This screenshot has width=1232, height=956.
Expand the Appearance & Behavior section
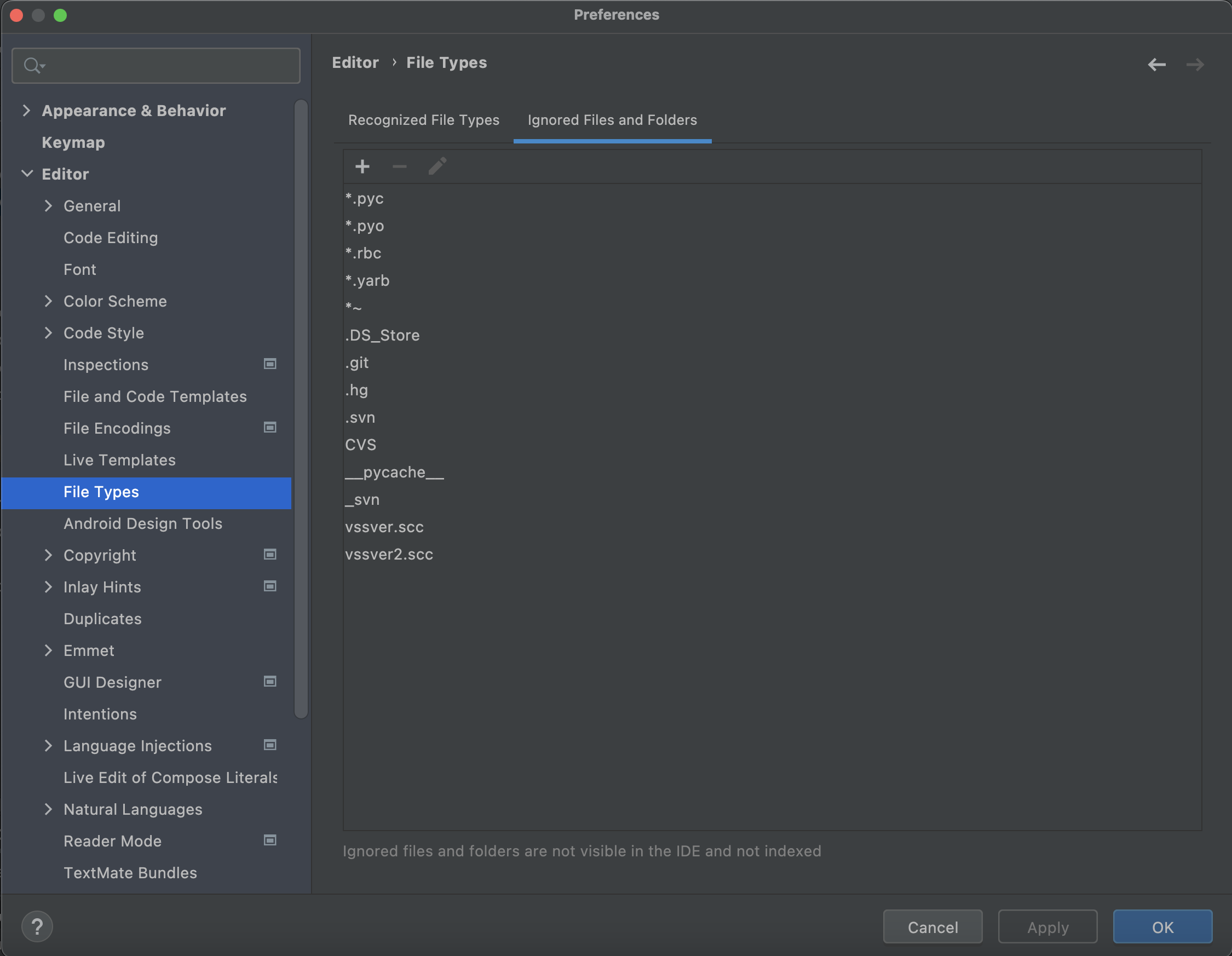click(27, 110)
